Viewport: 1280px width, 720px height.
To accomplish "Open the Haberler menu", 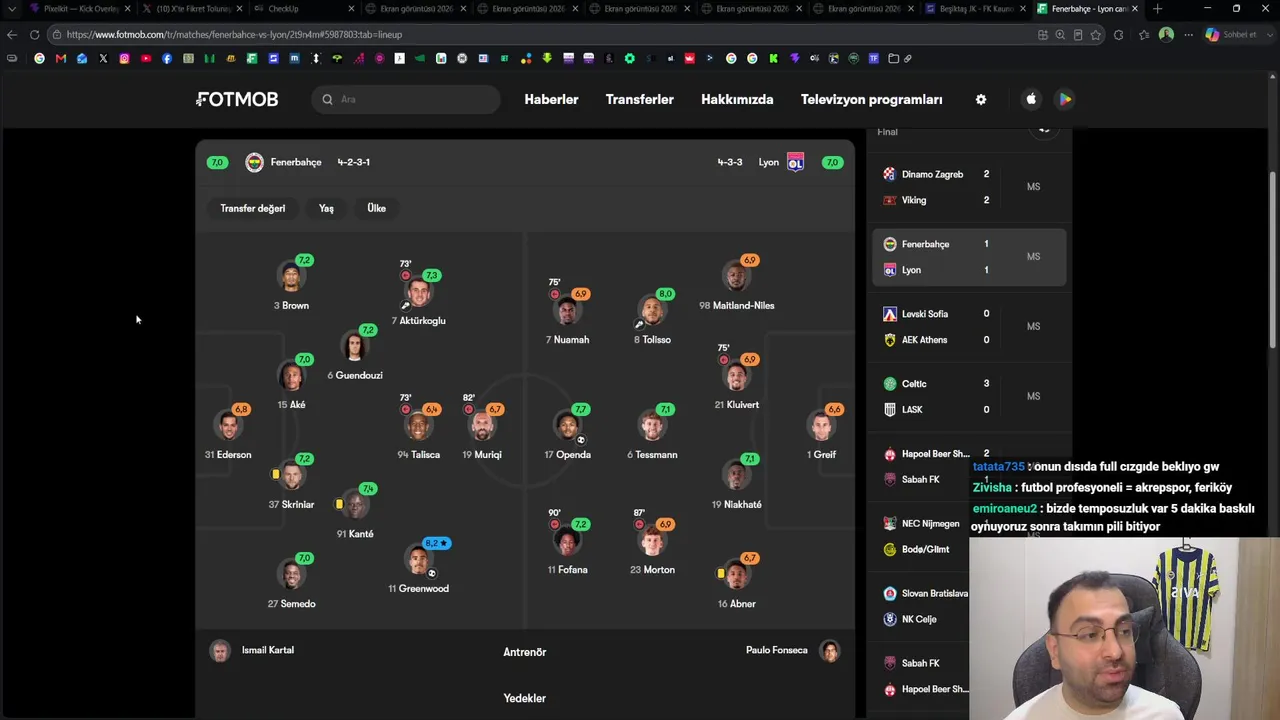I will pyautogui.click(x=551, y=99).
